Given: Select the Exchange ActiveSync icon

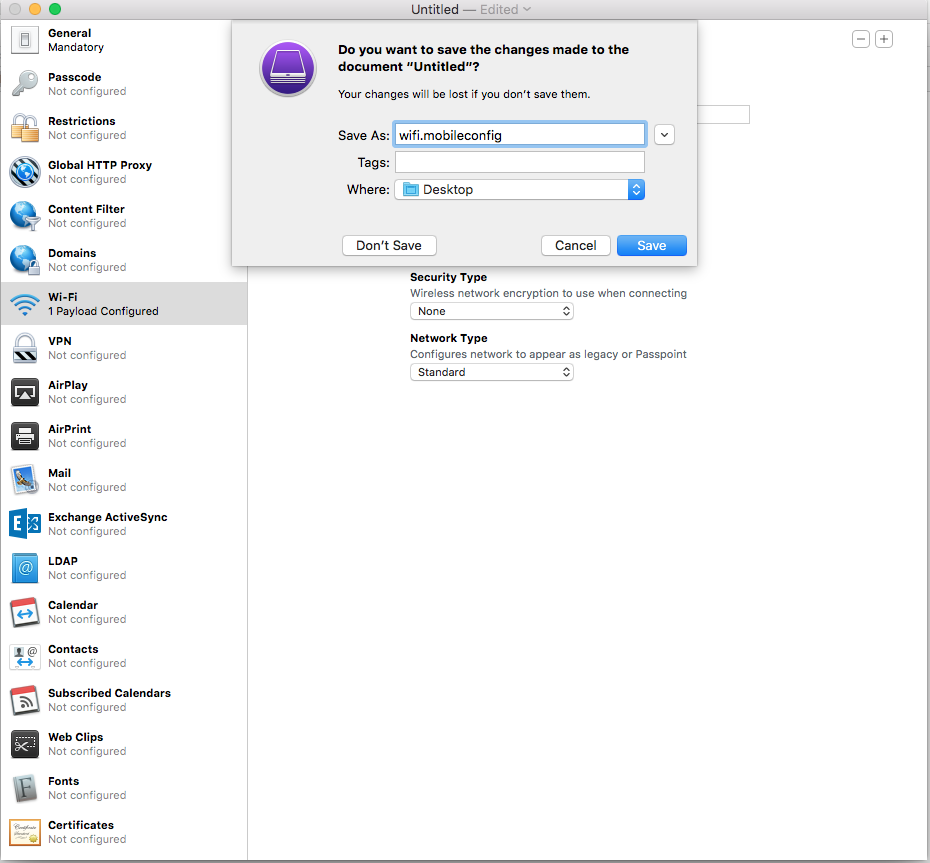Looking at the screenshot, I should (x=25, y=524).
